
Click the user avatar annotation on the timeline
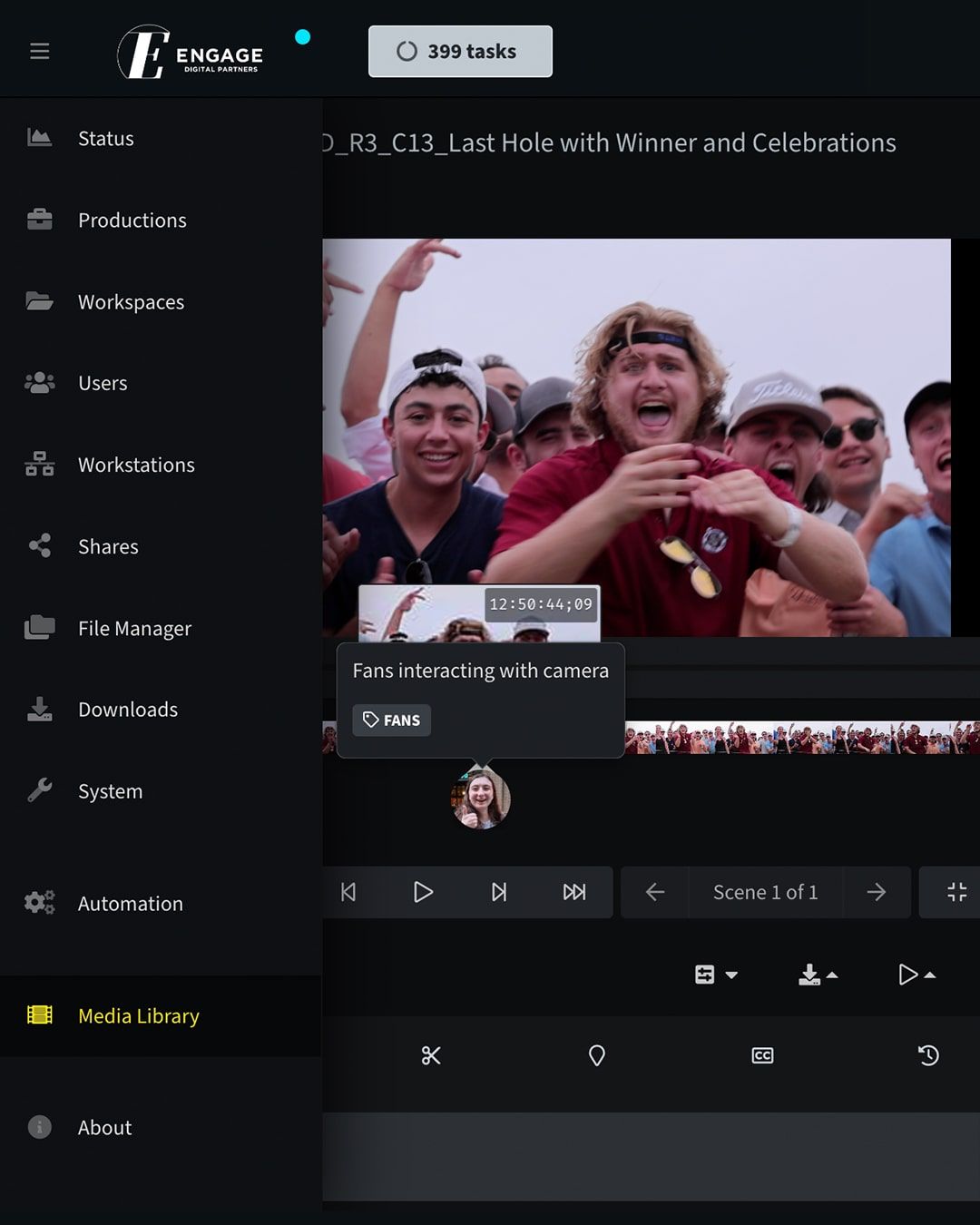480,799
